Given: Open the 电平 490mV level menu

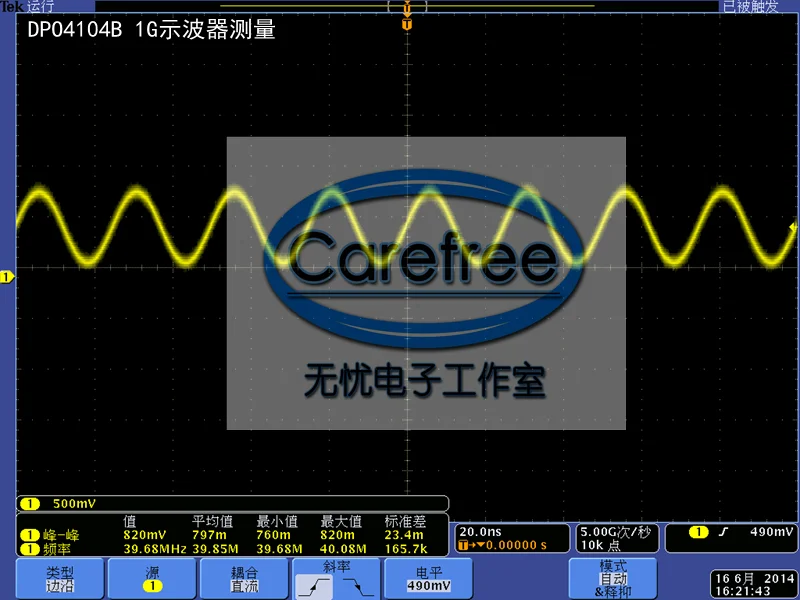Looking at the screenshot, I should coord(429,579).
